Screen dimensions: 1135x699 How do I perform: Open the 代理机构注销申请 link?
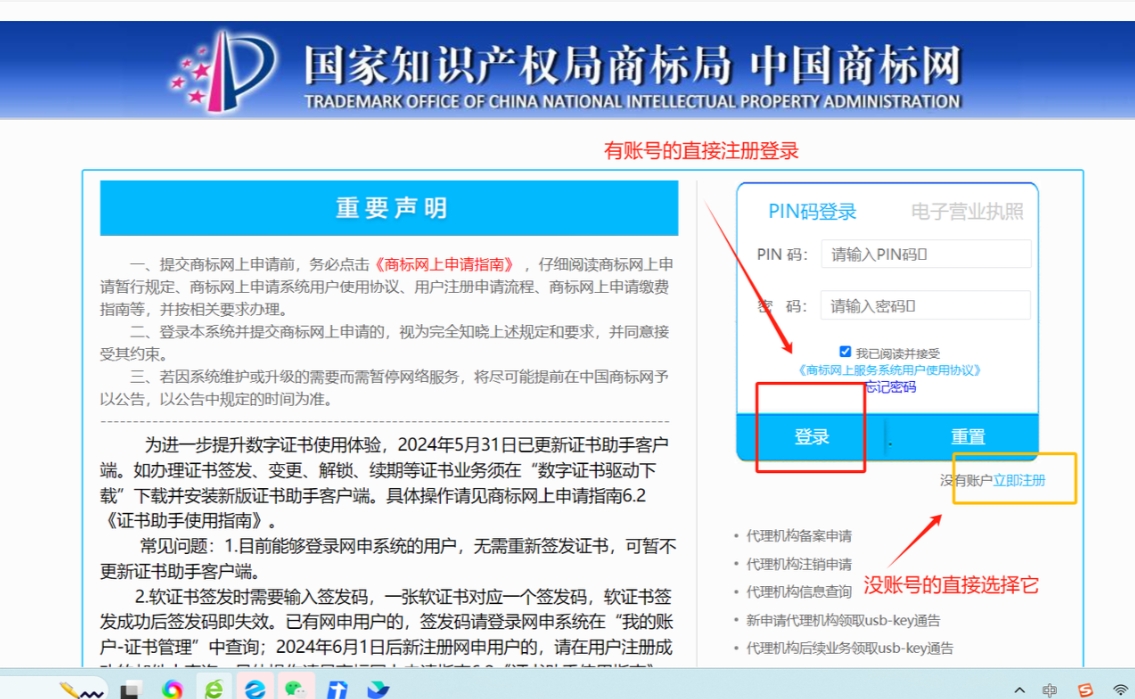point(799,564)
